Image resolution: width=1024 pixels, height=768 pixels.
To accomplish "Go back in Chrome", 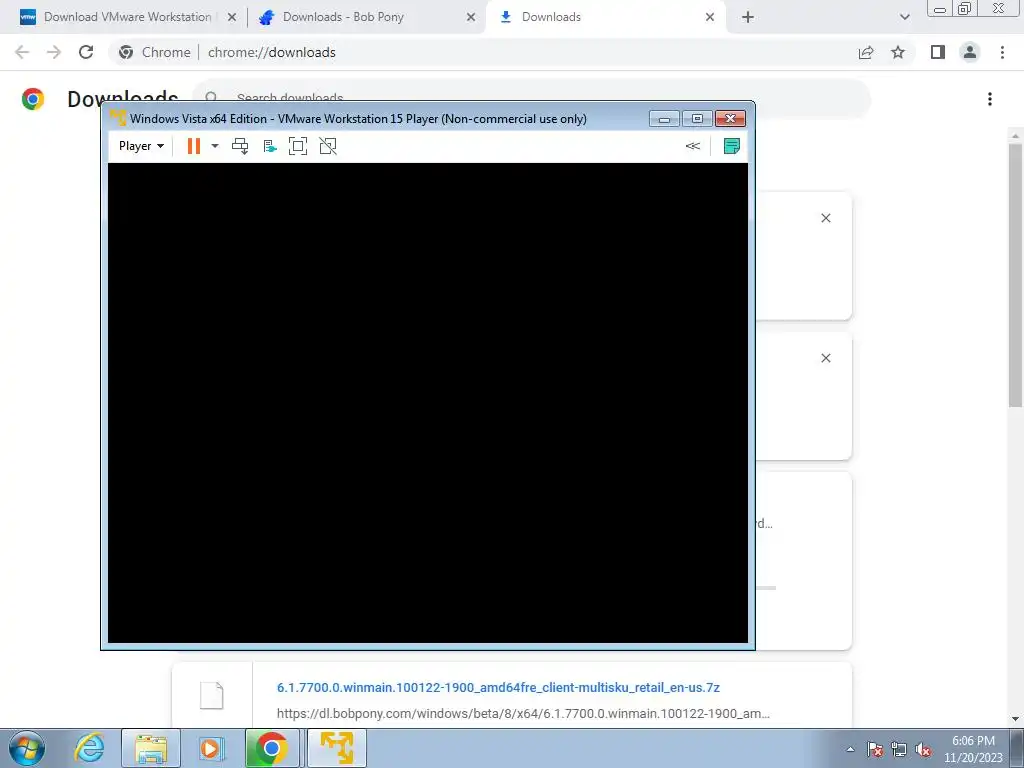I will coord(22,52).
